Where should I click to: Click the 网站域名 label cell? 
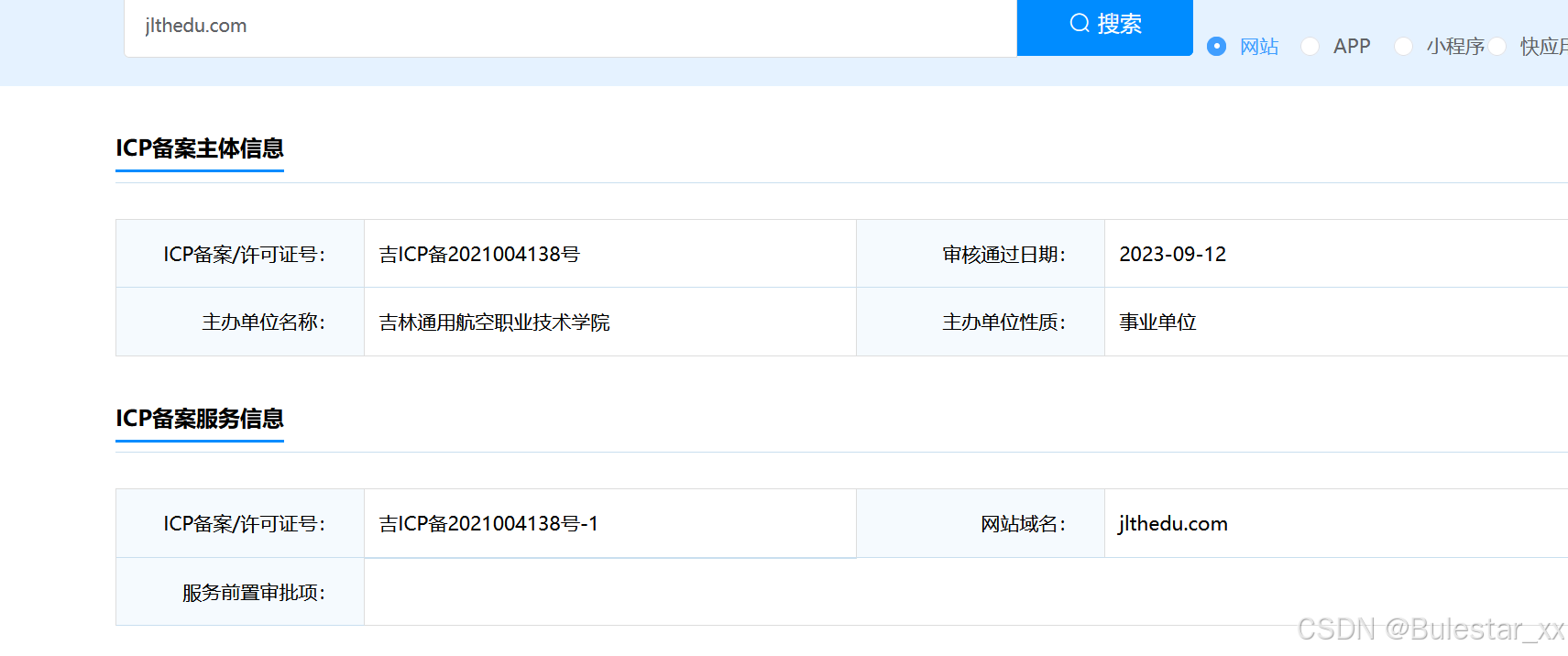click(981, 523)
